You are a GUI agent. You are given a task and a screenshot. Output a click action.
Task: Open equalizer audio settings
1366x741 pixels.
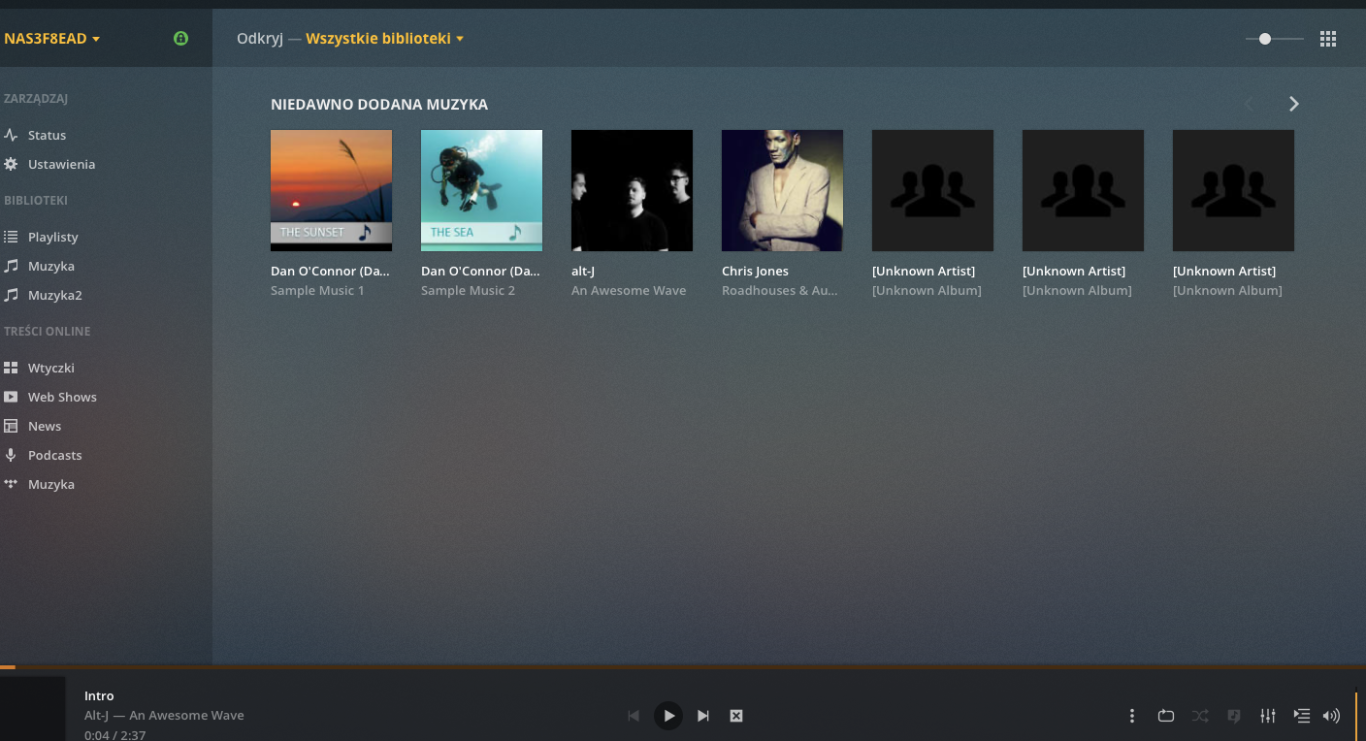coord(1268,716)
